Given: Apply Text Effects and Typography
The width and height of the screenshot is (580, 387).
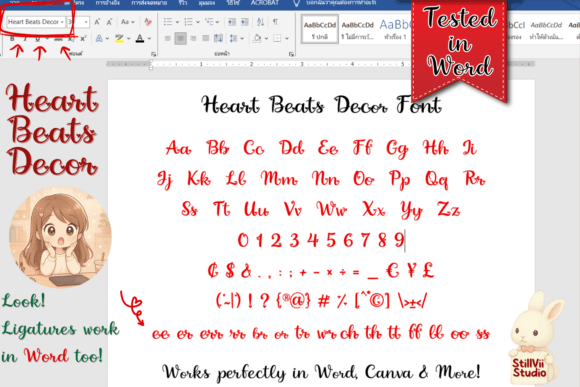Looking at the screenshot, I should (x=99, y=38).
